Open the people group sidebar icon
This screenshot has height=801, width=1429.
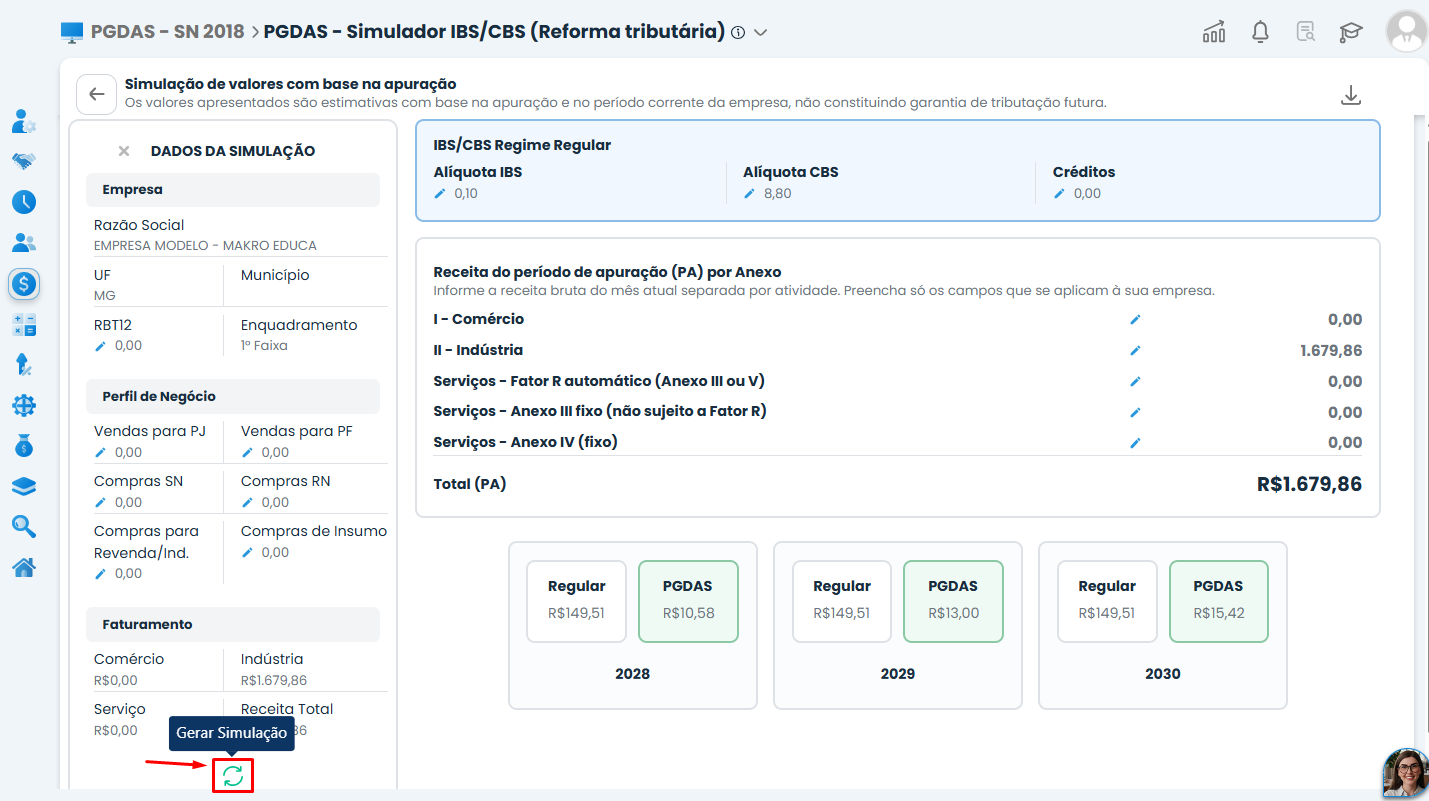tap(24, 242)
